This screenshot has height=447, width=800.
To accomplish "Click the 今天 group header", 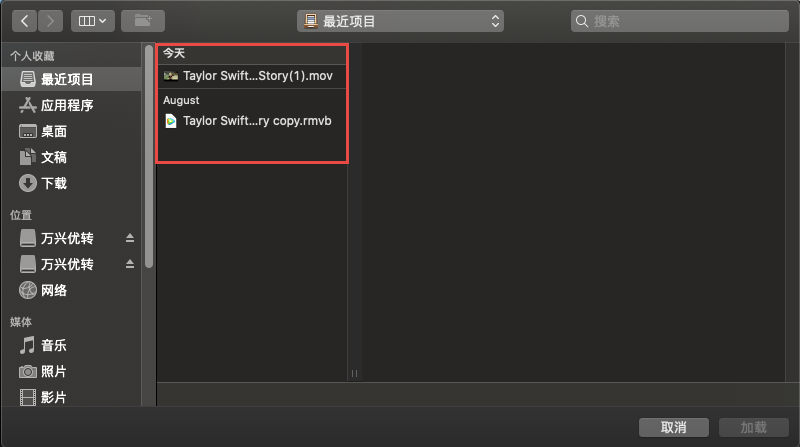I will [x=173, y=53].
